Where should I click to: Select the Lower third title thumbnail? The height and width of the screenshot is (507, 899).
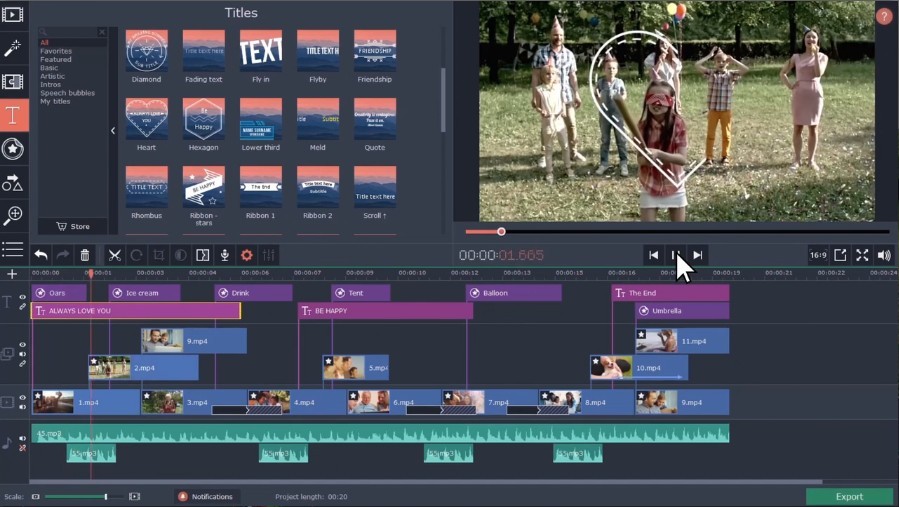coord(260,119)
